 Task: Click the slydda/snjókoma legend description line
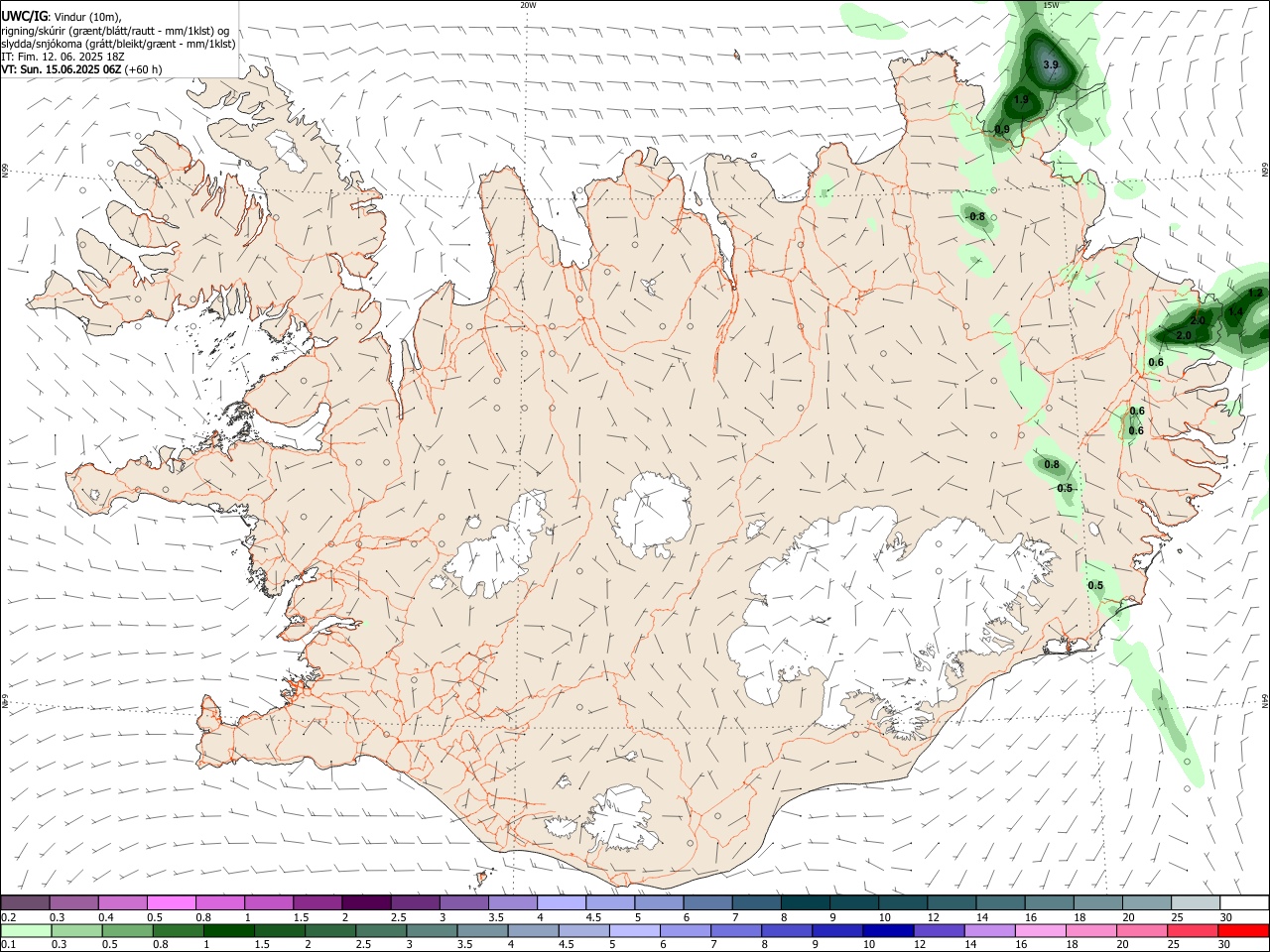[x=118, y=44]
